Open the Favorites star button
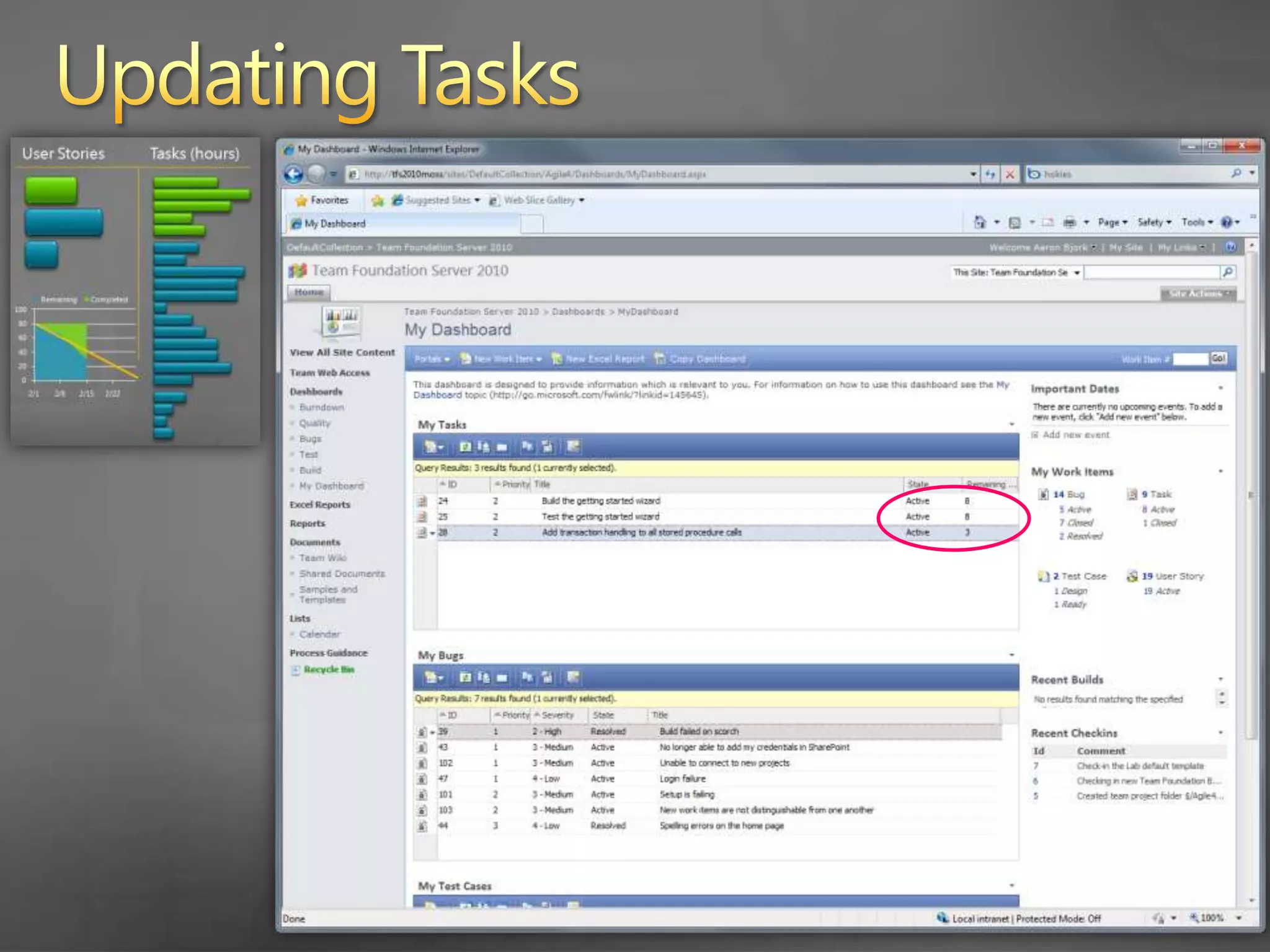 click(322, 200)
